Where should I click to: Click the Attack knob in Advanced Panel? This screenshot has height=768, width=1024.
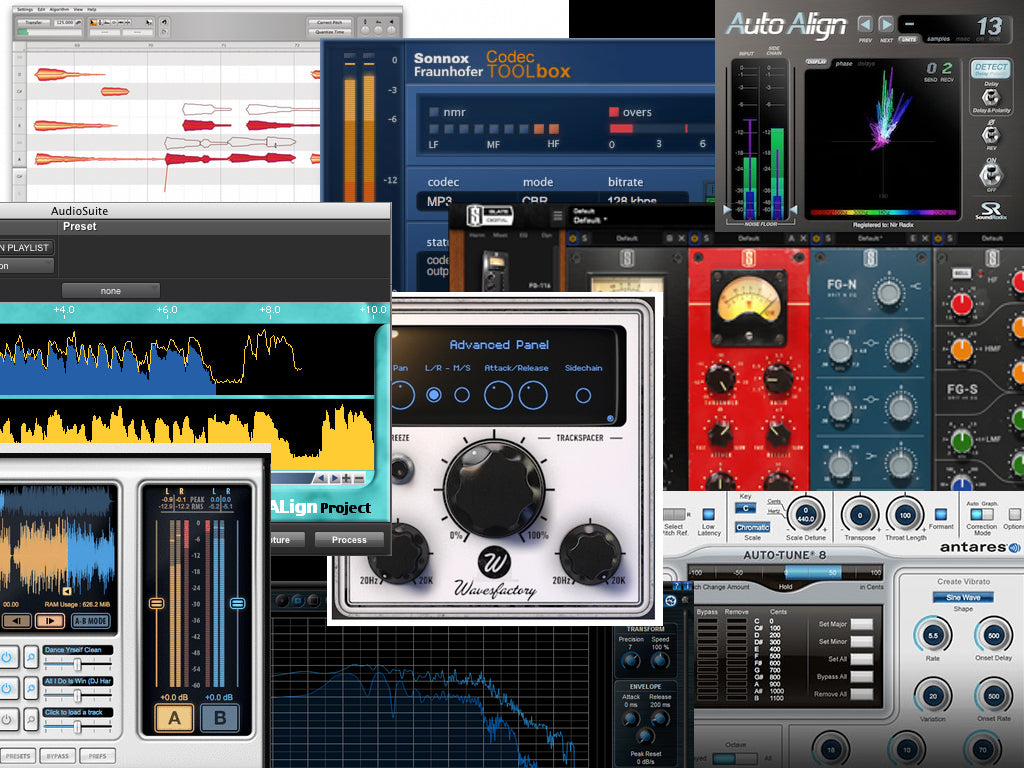498,396
